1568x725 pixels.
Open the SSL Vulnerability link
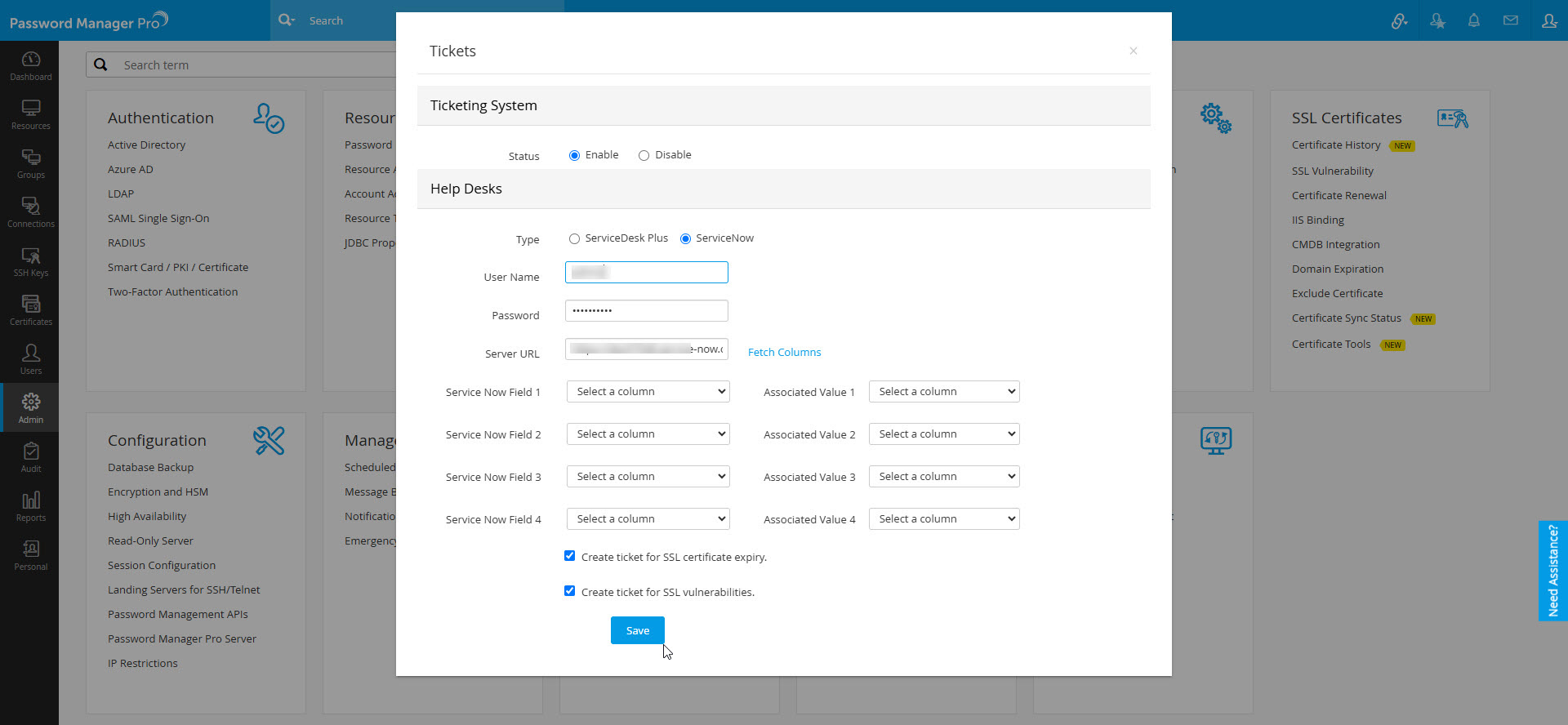pos(1333,171)
